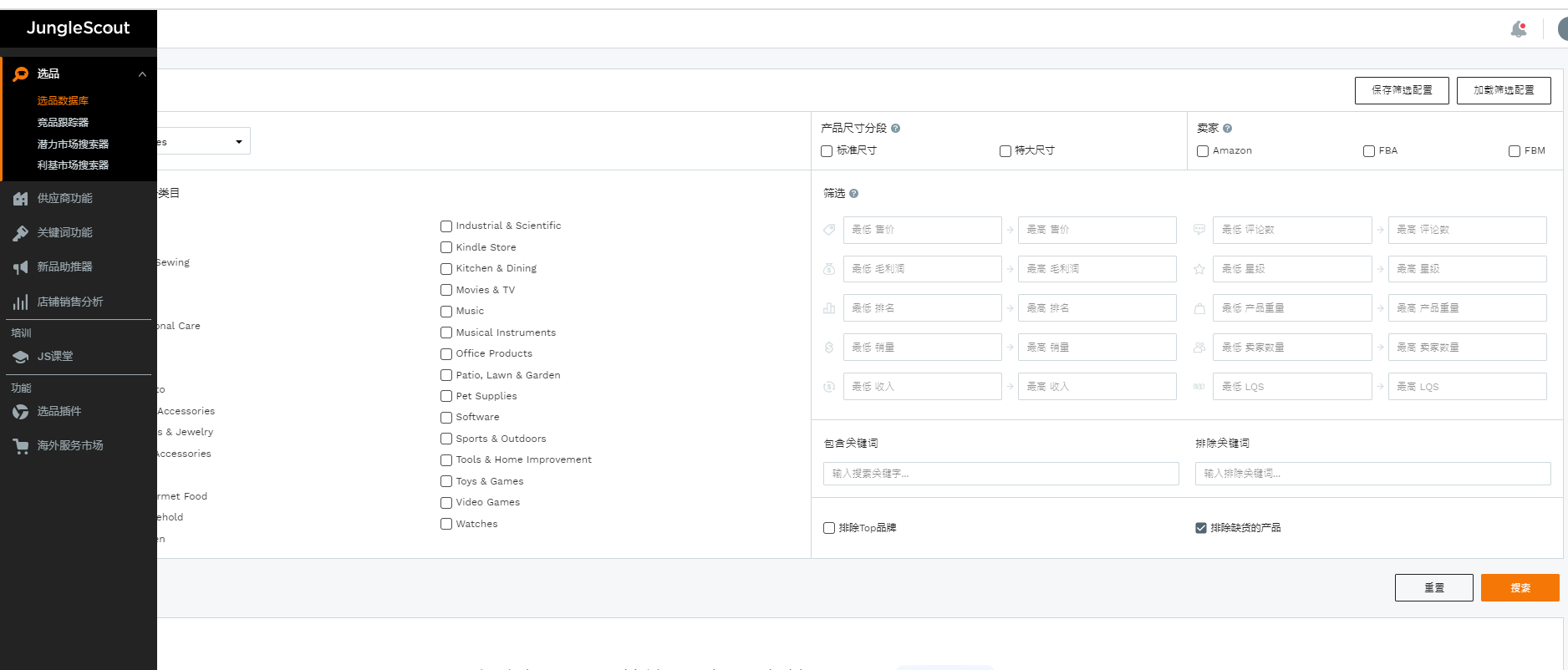Check Movies & TV category

pyautogui.click(x=446, y=291)
